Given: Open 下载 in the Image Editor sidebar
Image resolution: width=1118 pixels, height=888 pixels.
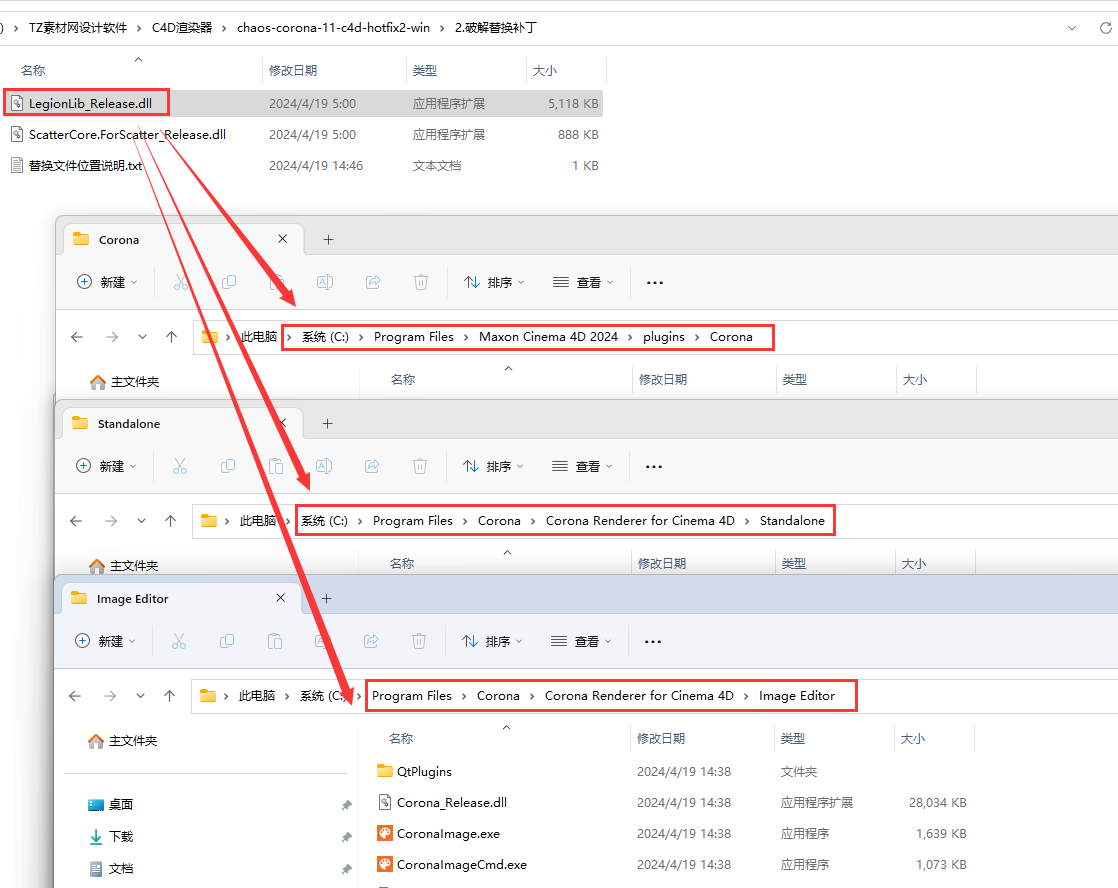Looking at the screenshot, I should point(120,836).
